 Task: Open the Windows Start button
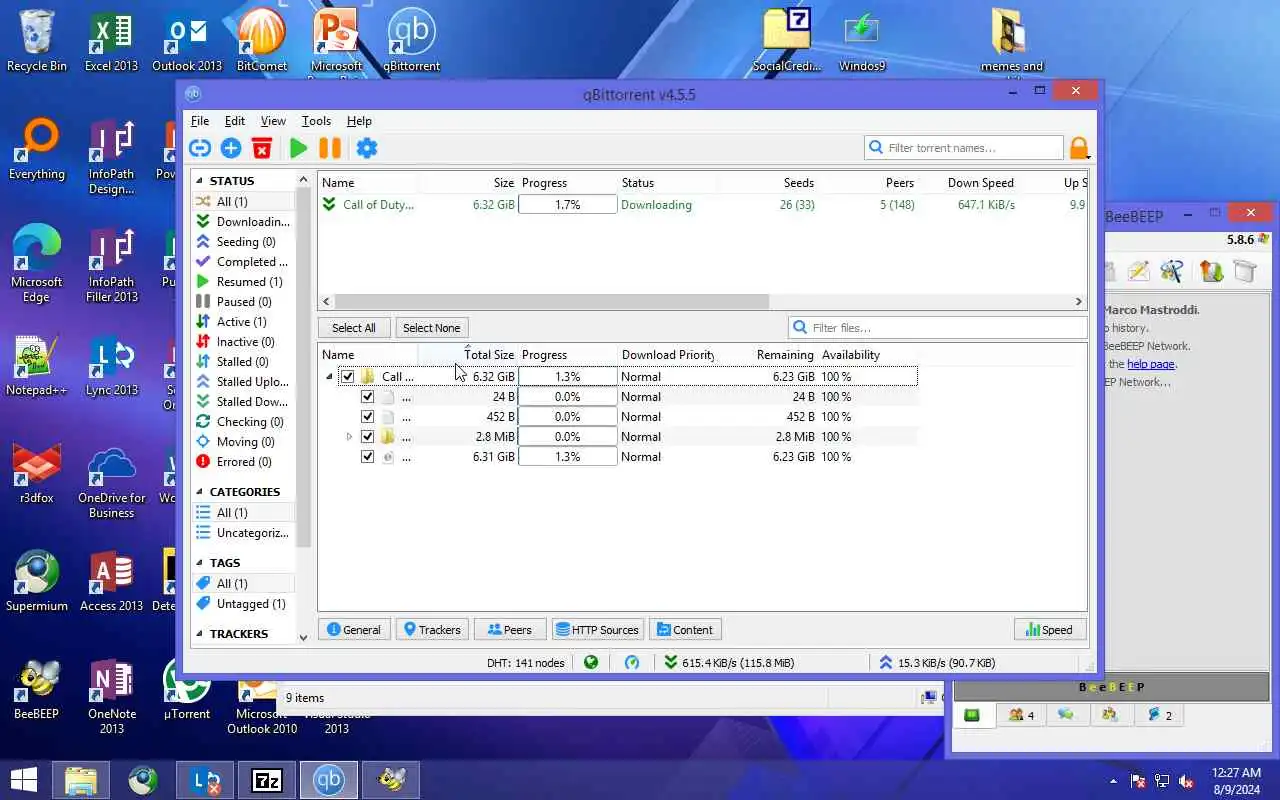[24, 780]
